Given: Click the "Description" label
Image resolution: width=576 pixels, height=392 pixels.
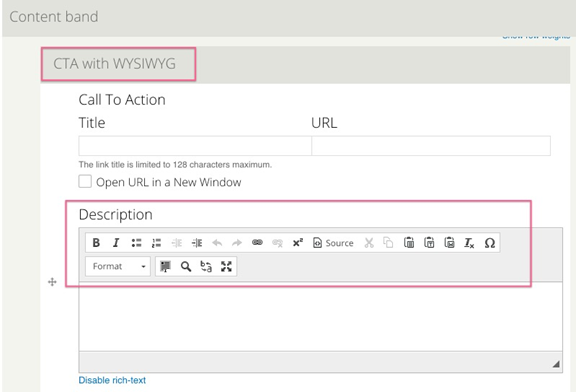Looking at the screenshot, I should click(x=115, y=215).
